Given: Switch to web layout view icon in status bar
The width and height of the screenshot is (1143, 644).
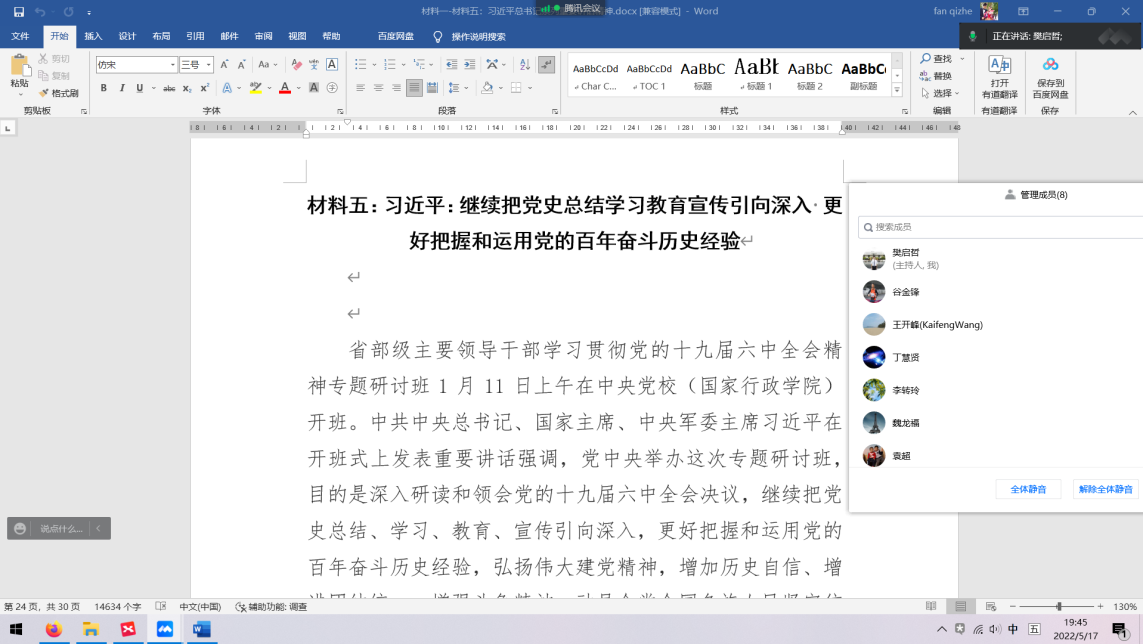Looking at the screenshot, I should pyautogui.click(x=991, y=606).
